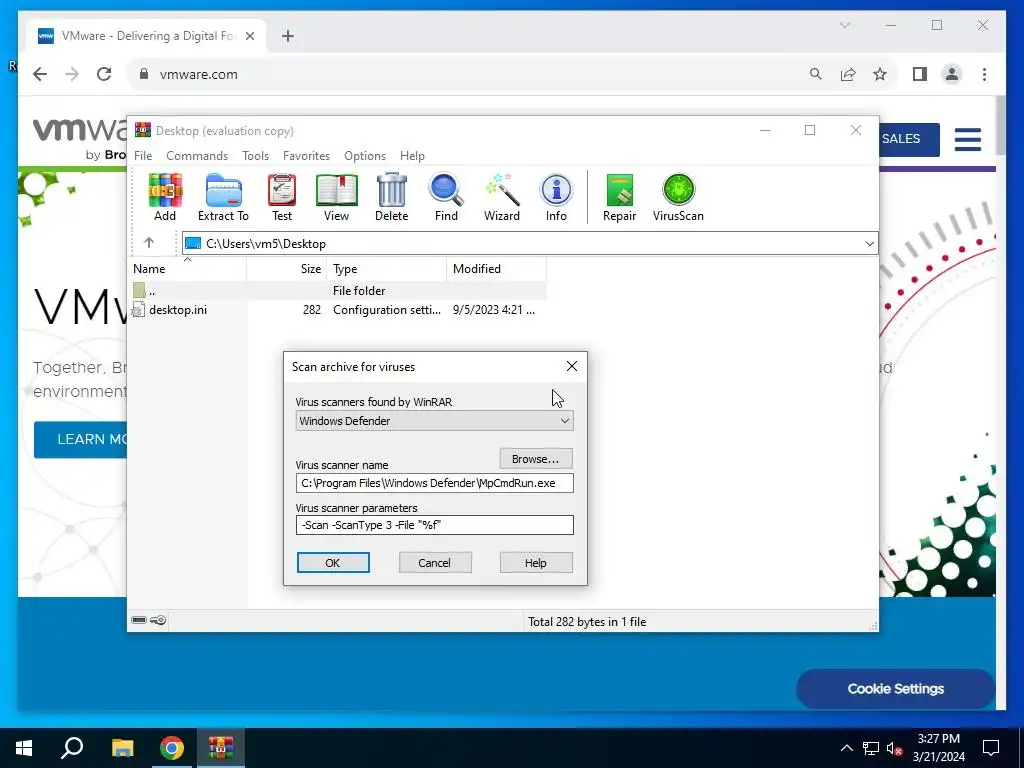Click the Chrome address bar URL
The image size is (1024, 768).
(x=199, y=74)
